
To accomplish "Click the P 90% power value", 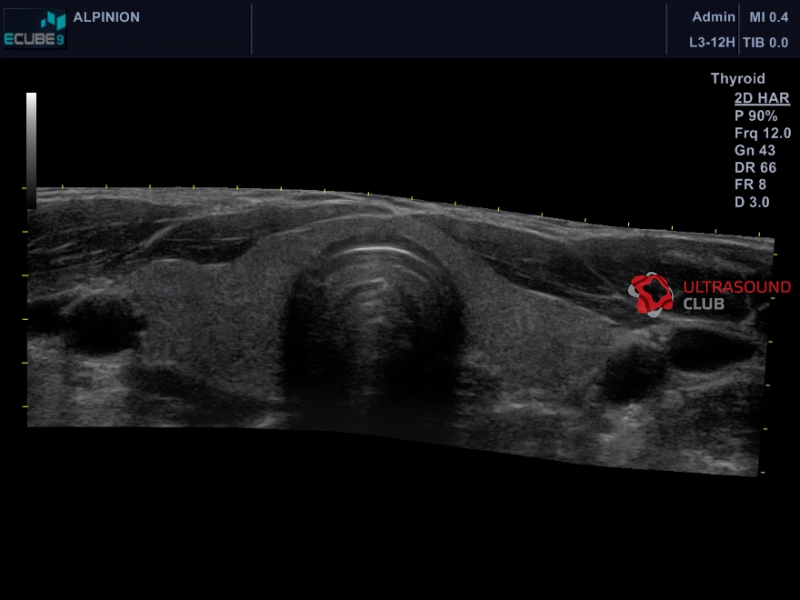I will (x=756, y=116).
